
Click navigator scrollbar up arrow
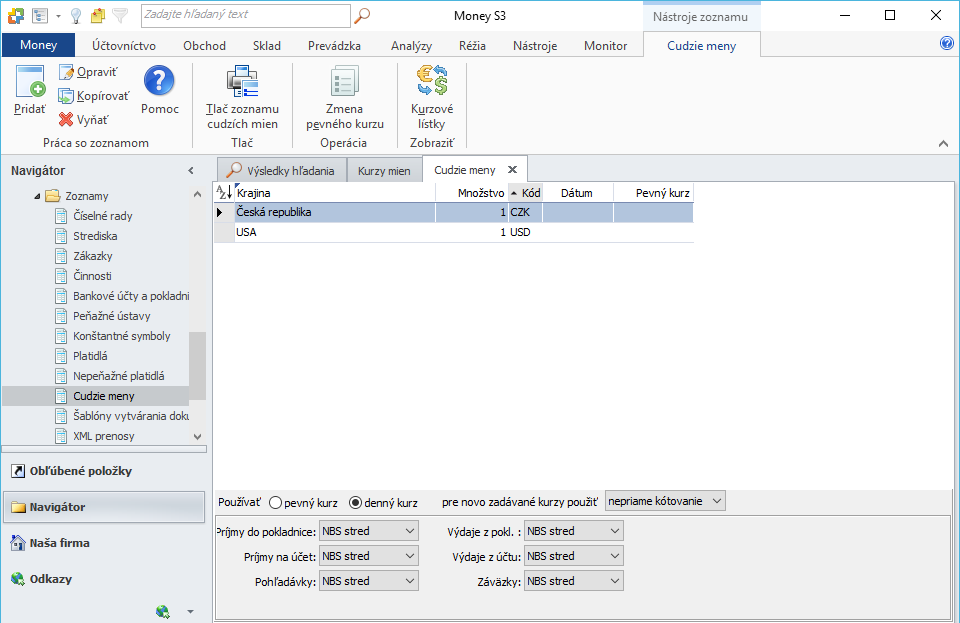(197, 195)
